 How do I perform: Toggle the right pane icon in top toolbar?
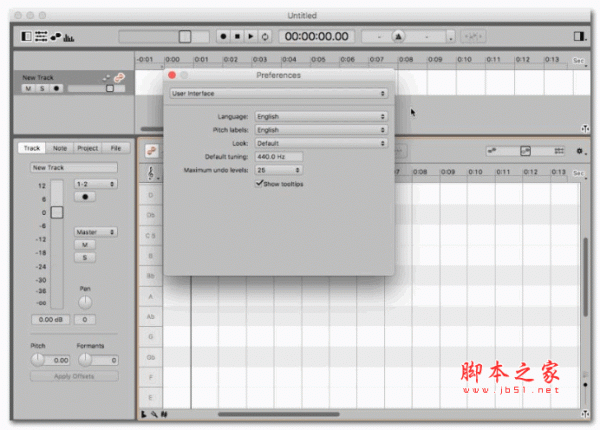click(x=580, y=36)
